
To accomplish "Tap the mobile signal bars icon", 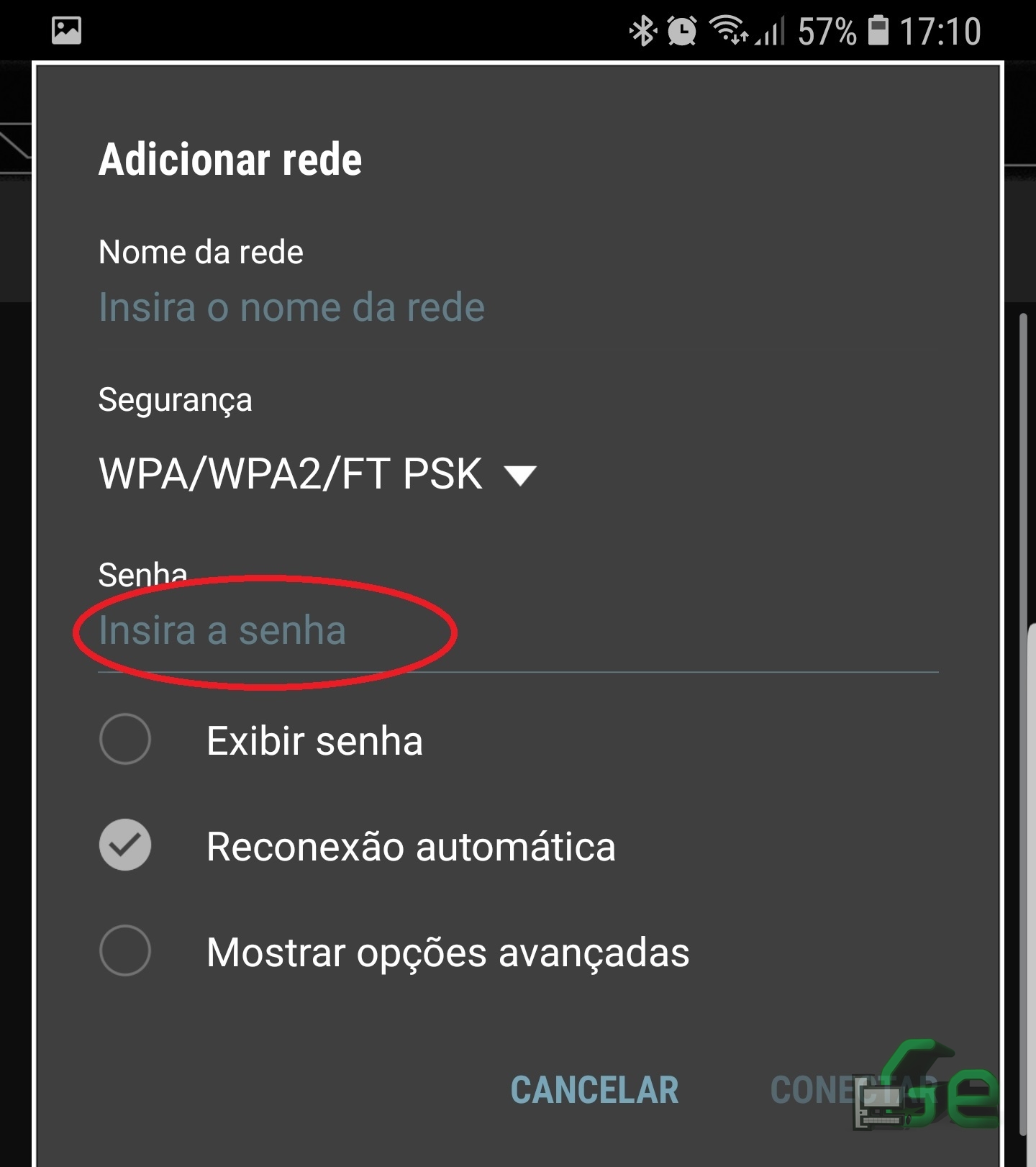I will pos(769,31).
